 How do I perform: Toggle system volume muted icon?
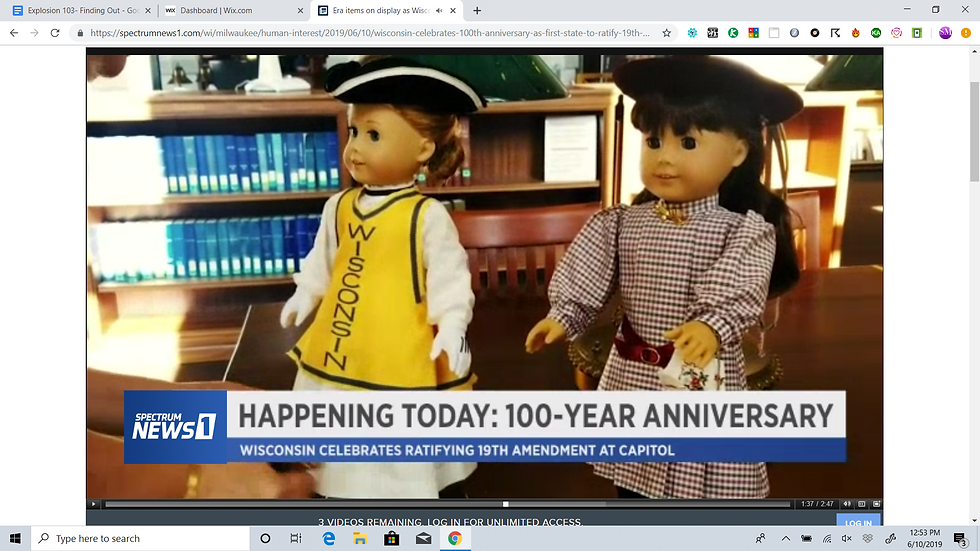[847, 539]
